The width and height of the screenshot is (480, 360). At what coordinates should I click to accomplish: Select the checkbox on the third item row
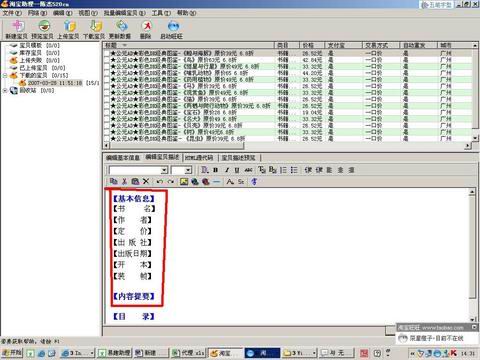107,66
